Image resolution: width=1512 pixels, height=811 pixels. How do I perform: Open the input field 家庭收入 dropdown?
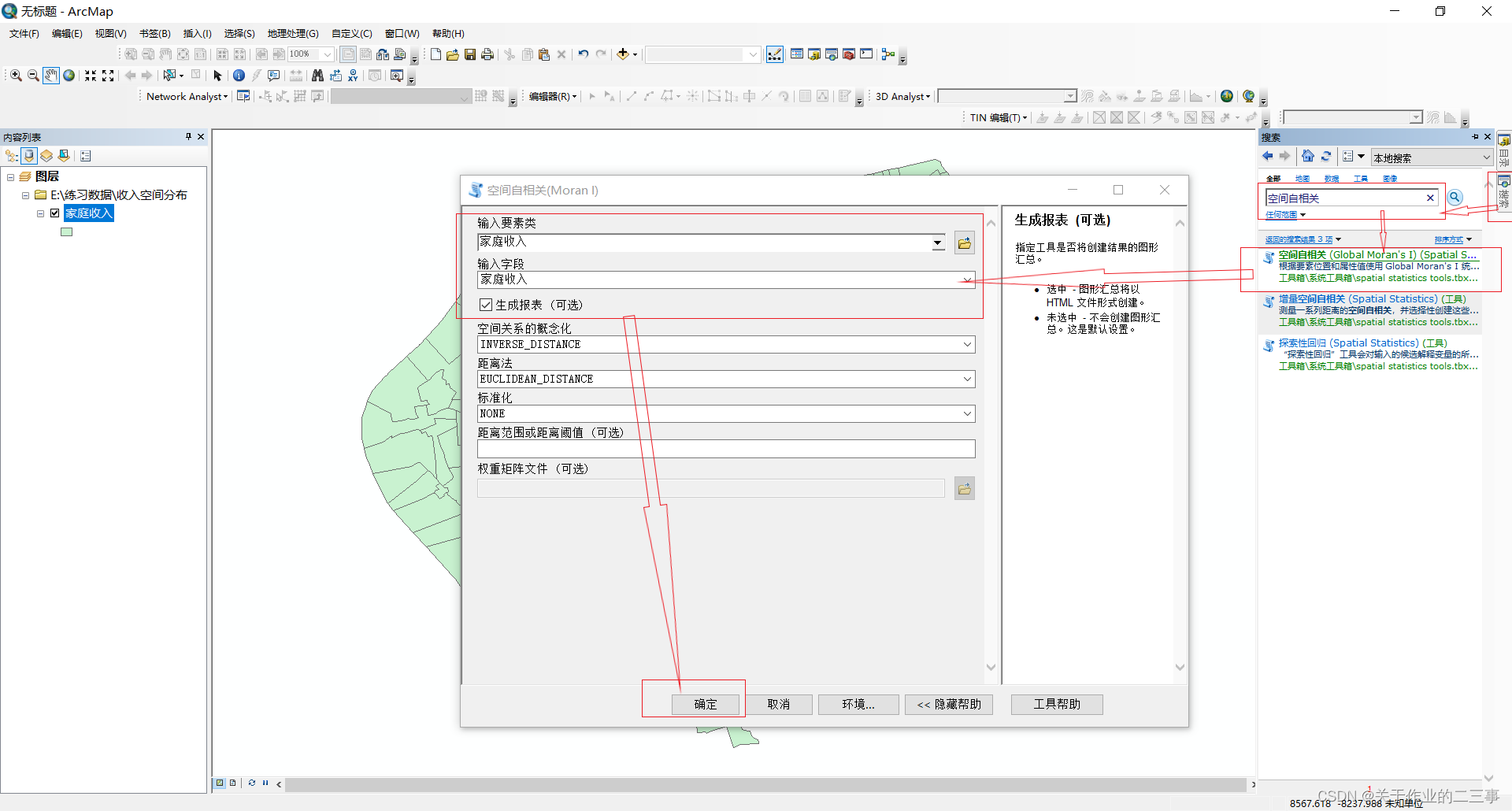click(x=967, y=280)
